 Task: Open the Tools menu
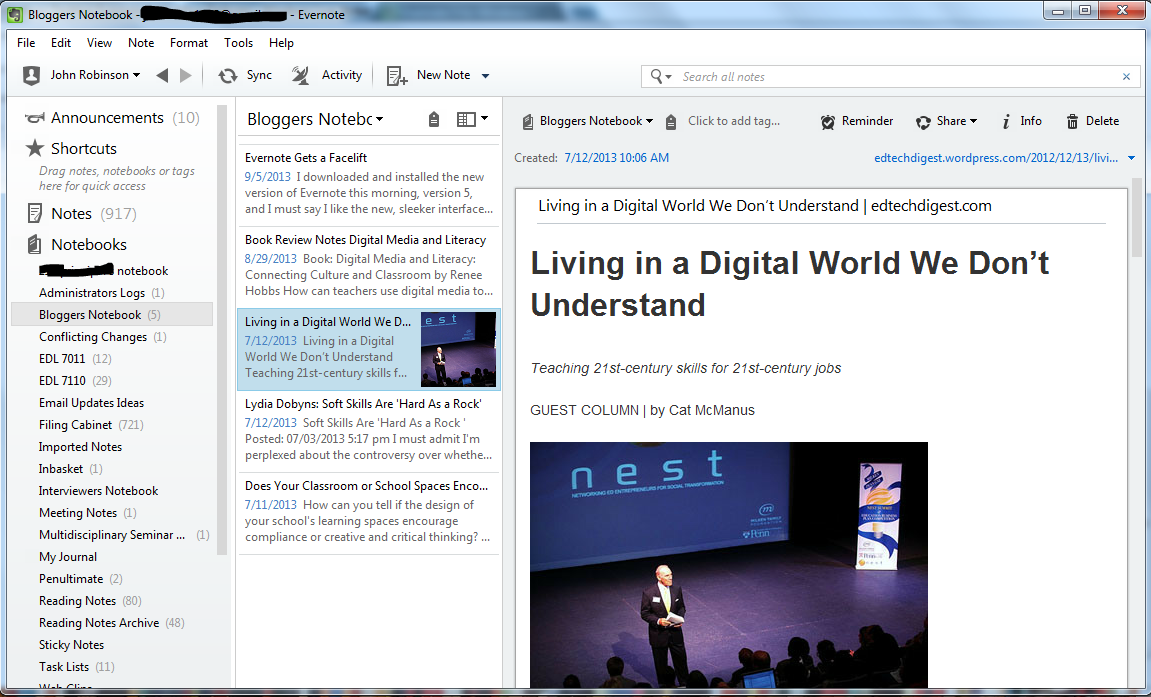tap(239, 43)
